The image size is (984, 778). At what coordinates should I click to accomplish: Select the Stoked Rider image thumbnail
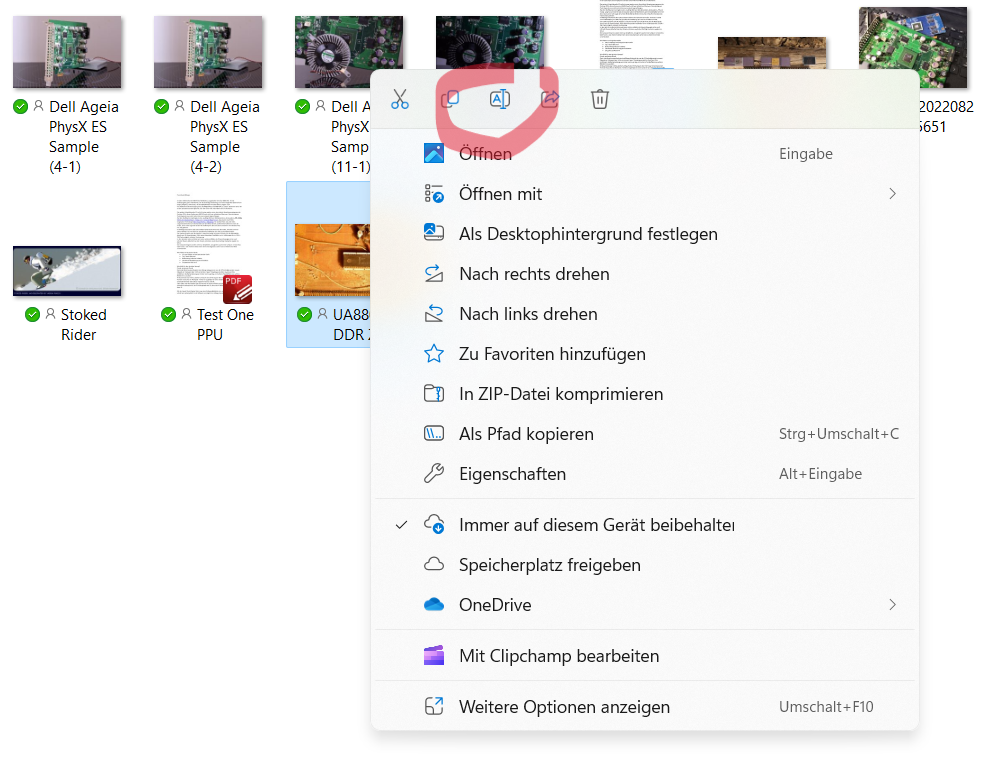click(67, 271)
